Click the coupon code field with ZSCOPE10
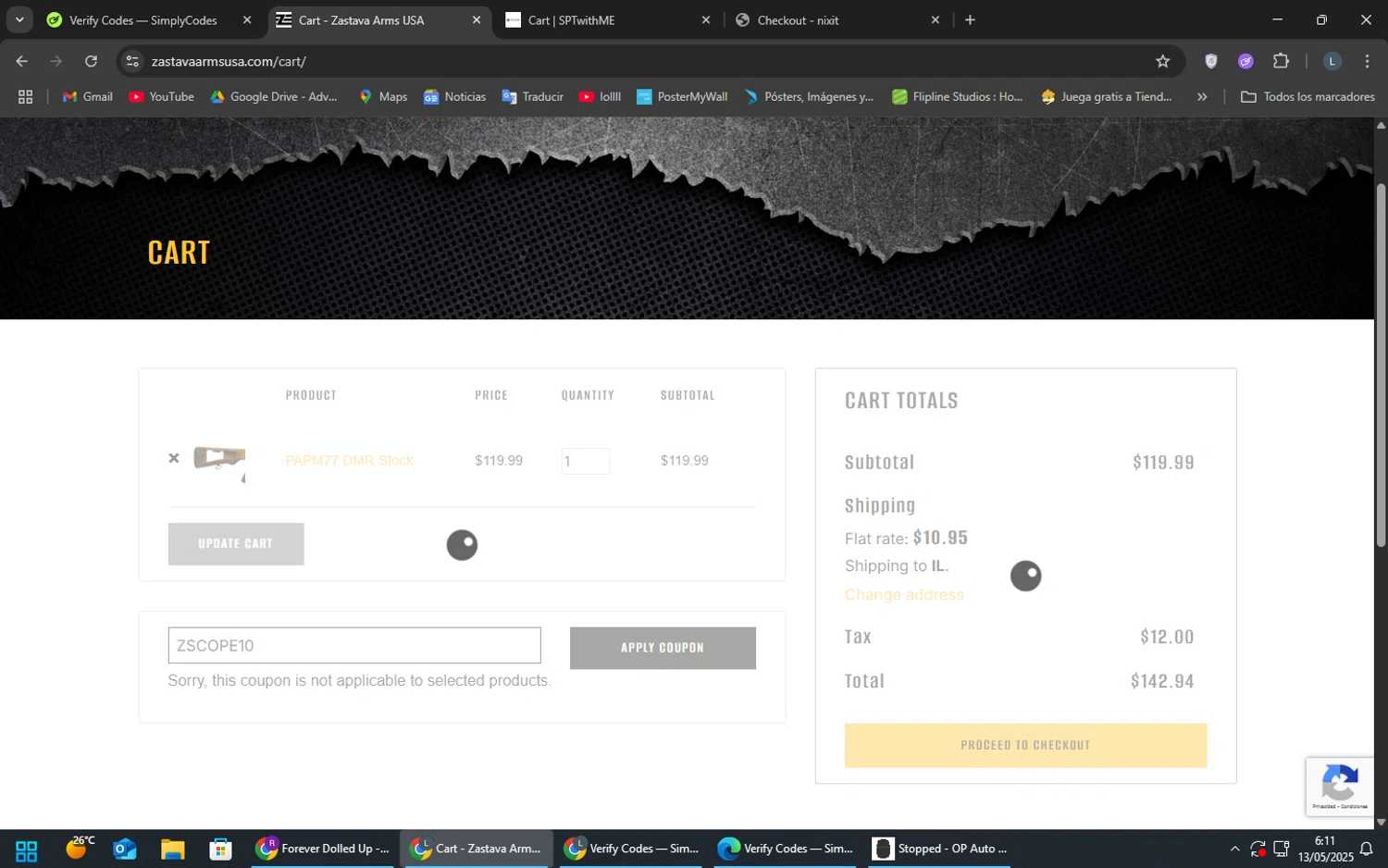1388x868 pixels. 354,645
